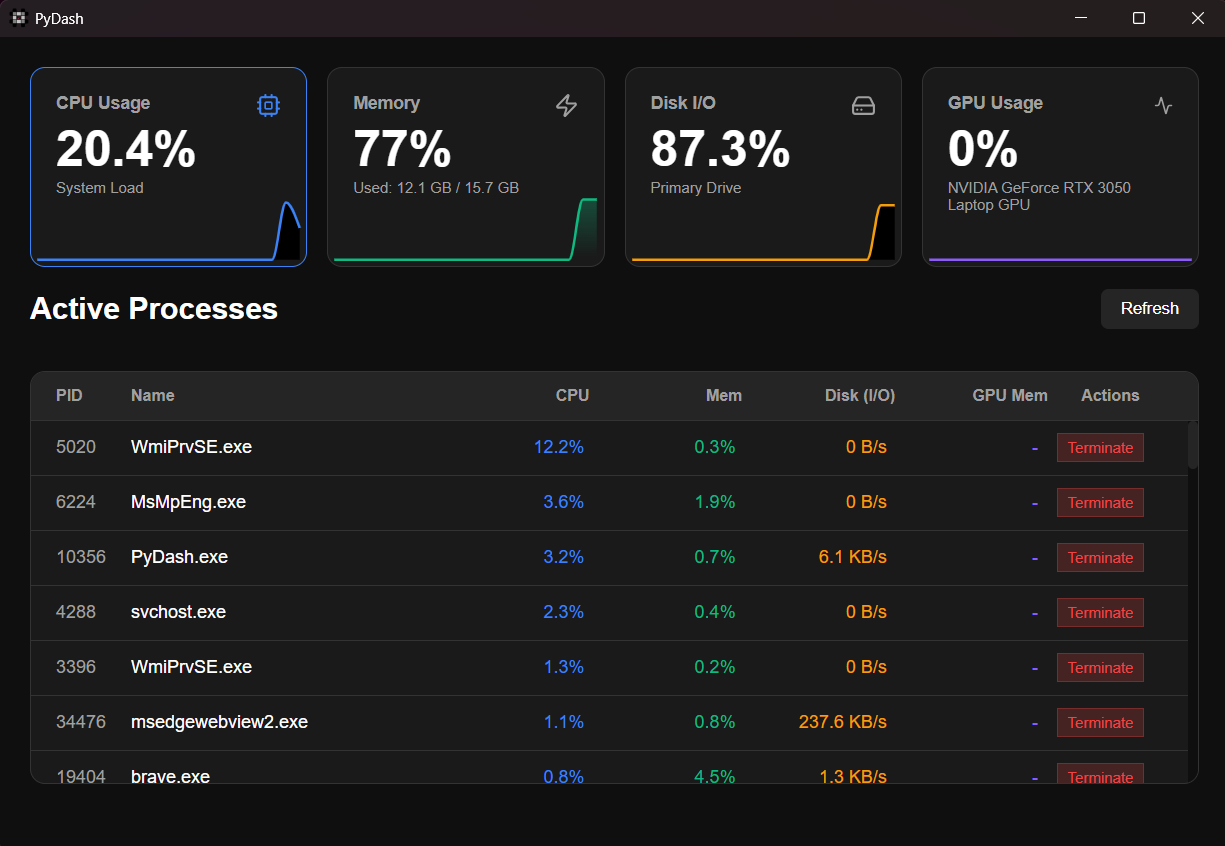Select the Memory usage card
Screen dimensions: 1225x846
coord(465,166)
